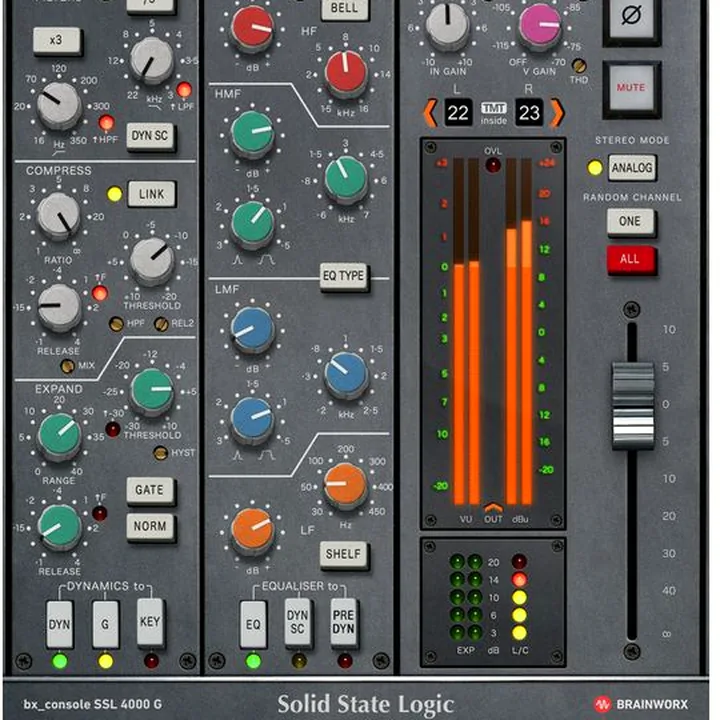Route equaliser to DYN SC button
Viewport: 720px width, 720px height.
[297, 622]
